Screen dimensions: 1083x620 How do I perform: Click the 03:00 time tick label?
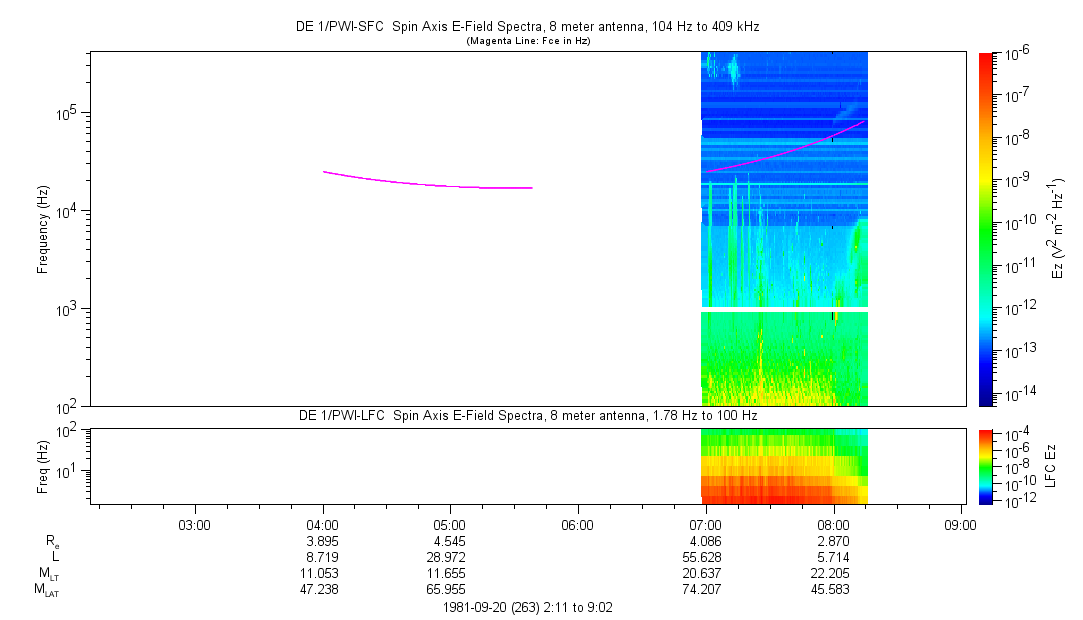[x=194, y=523]
